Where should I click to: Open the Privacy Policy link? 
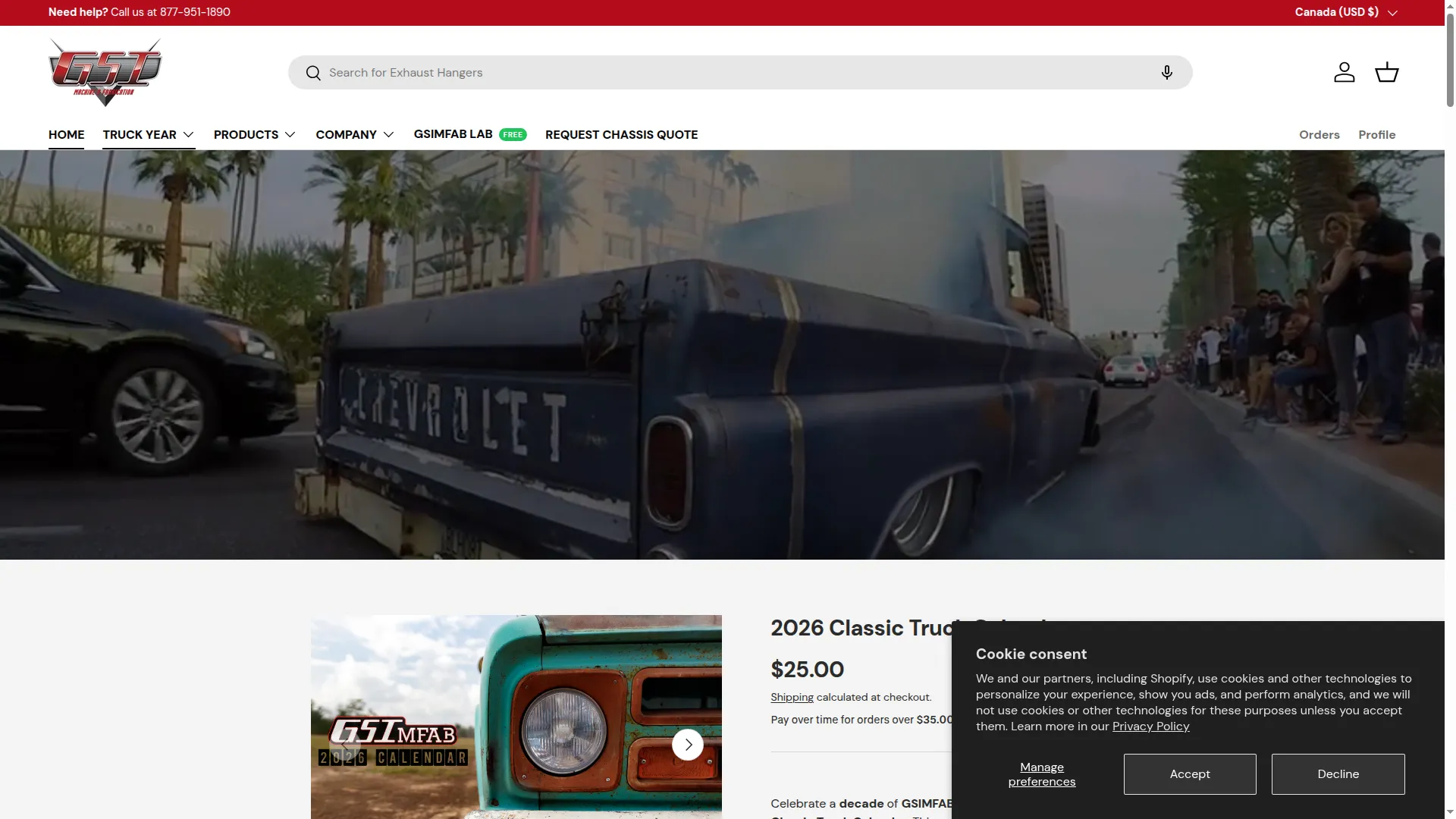tap(1150, 726)
